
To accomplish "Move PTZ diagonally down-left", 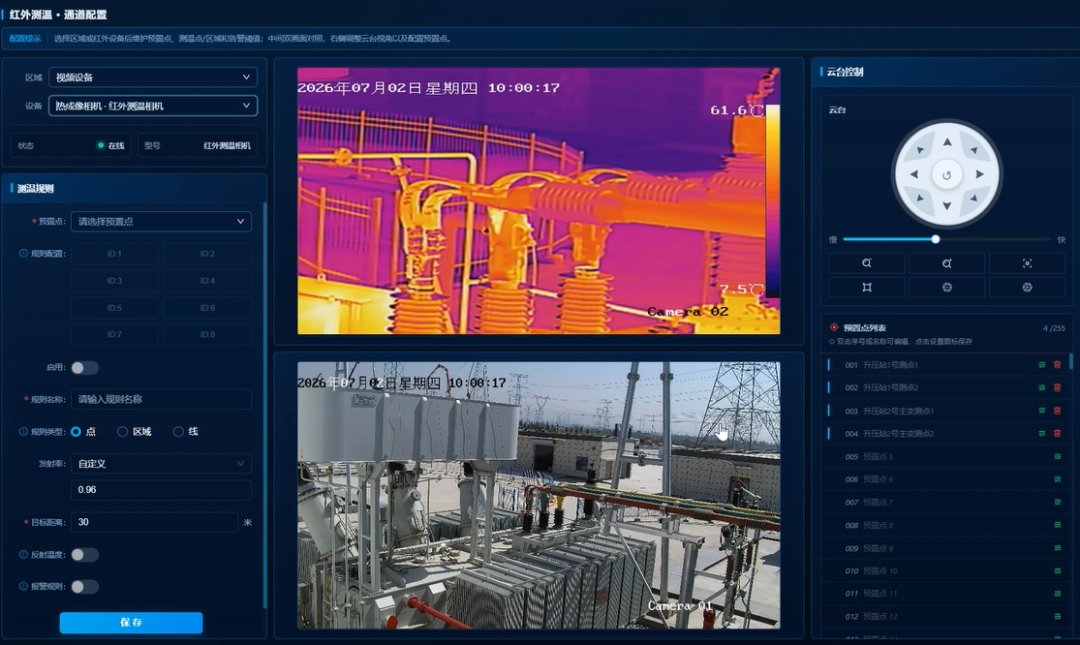I will point(920,198).
